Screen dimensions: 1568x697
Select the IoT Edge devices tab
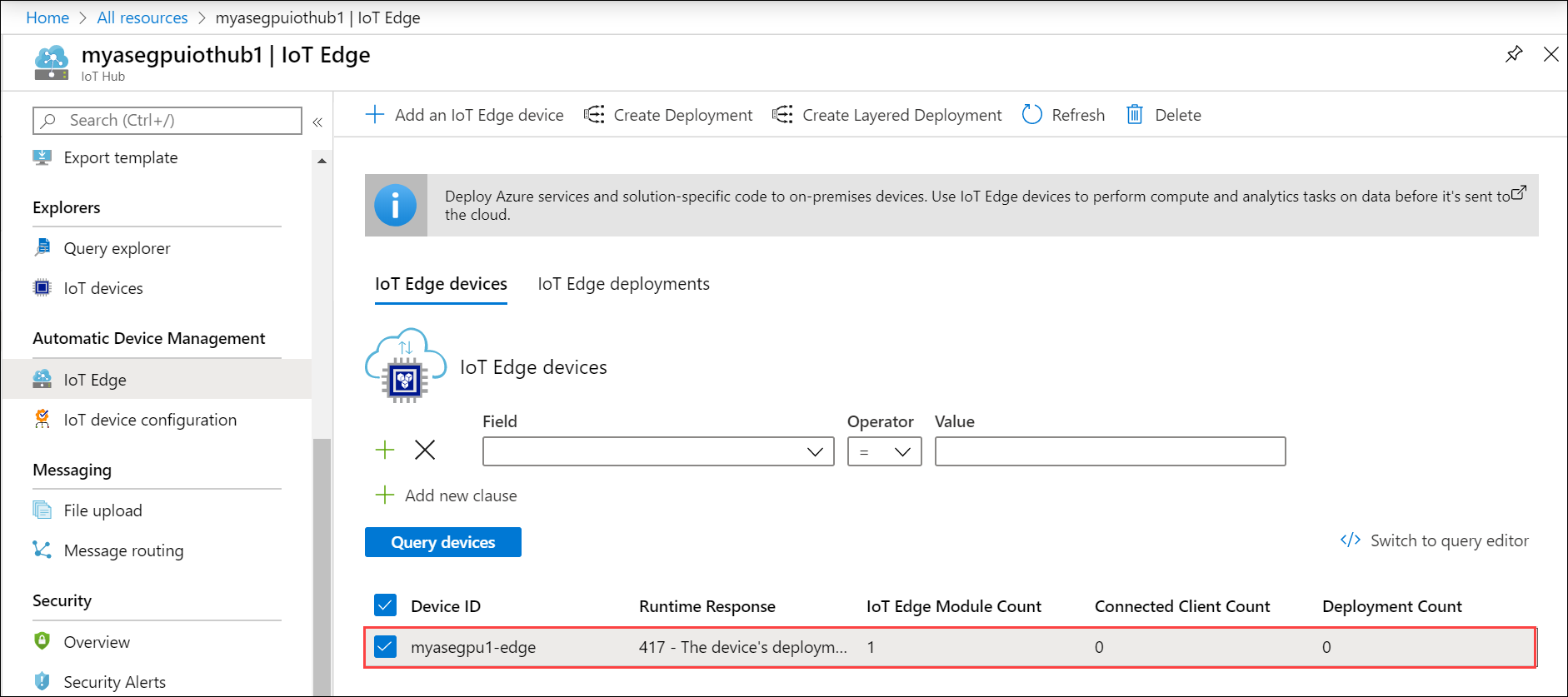(x=441, y=284)
